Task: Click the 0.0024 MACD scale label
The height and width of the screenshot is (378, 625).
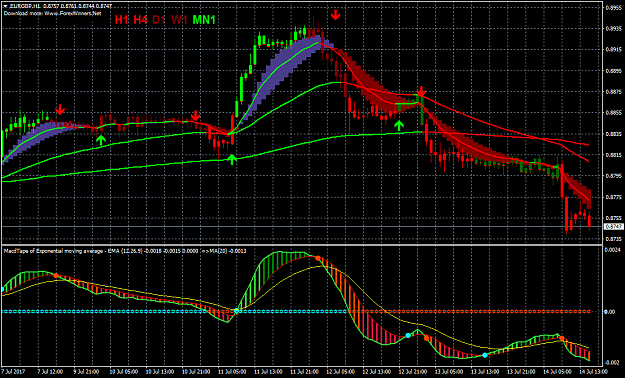Action: (x=613, y=250)
